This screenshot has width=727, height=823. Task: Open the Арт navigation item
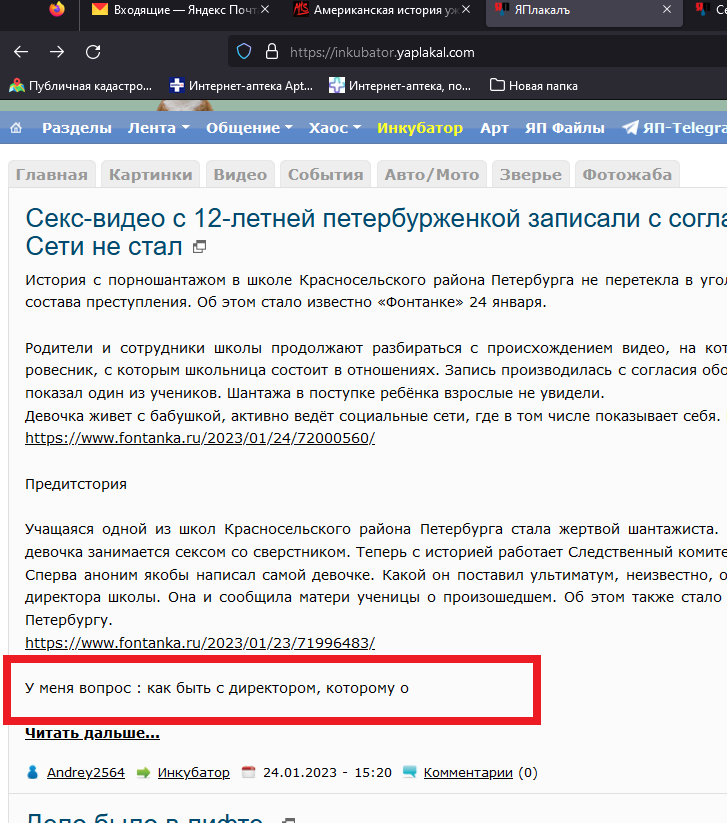pos(494,128)
